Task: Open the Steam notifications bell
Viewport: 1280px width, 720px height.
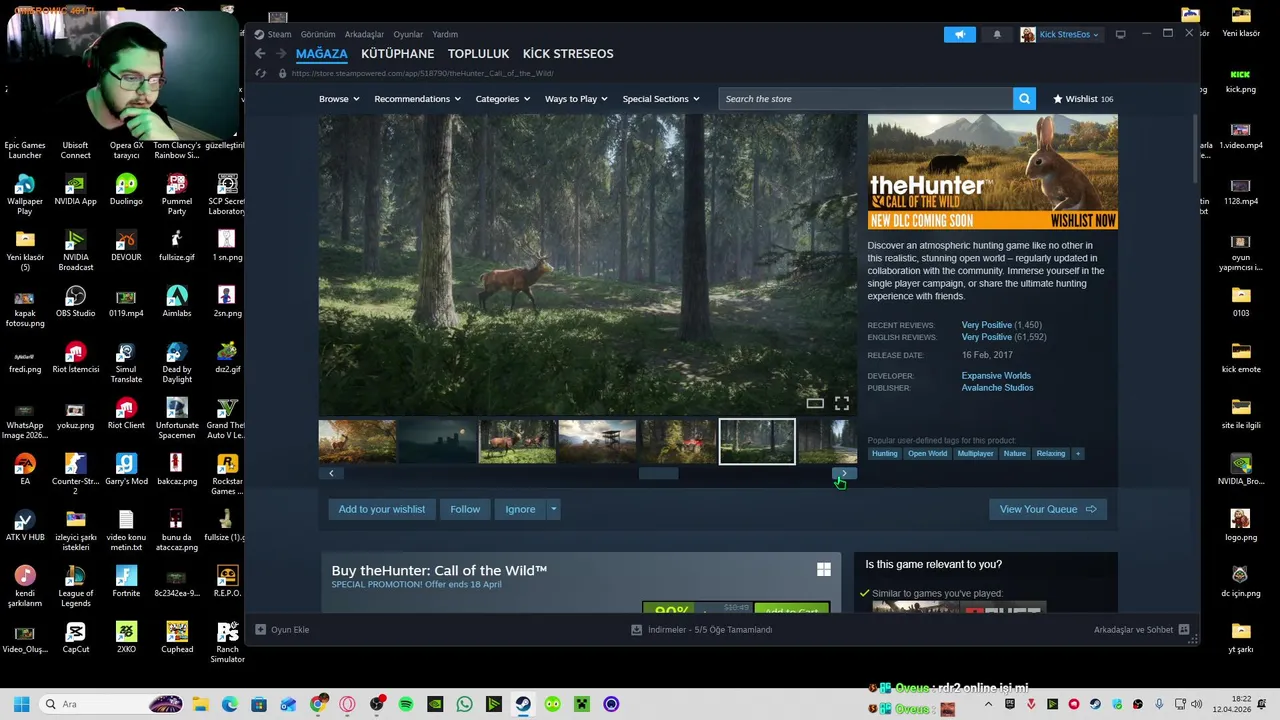Action: pos(997,34)
